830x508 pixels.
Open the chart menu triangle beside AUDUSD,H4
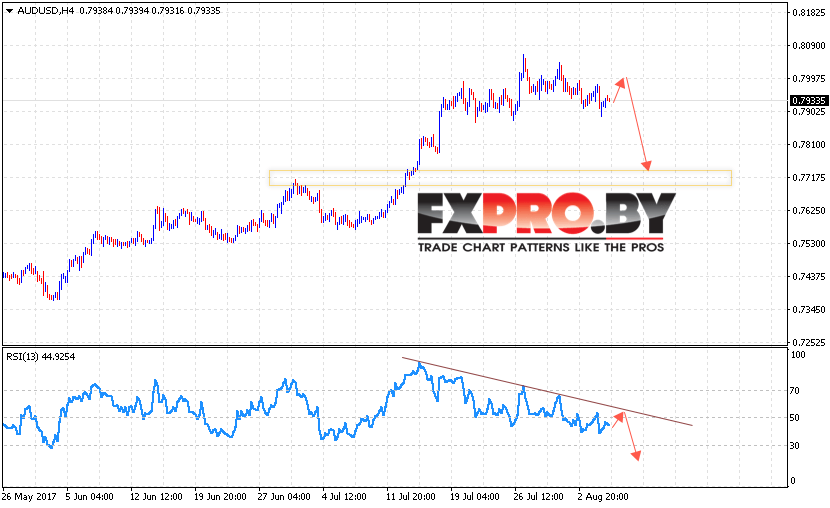click(x=9, y=11)
